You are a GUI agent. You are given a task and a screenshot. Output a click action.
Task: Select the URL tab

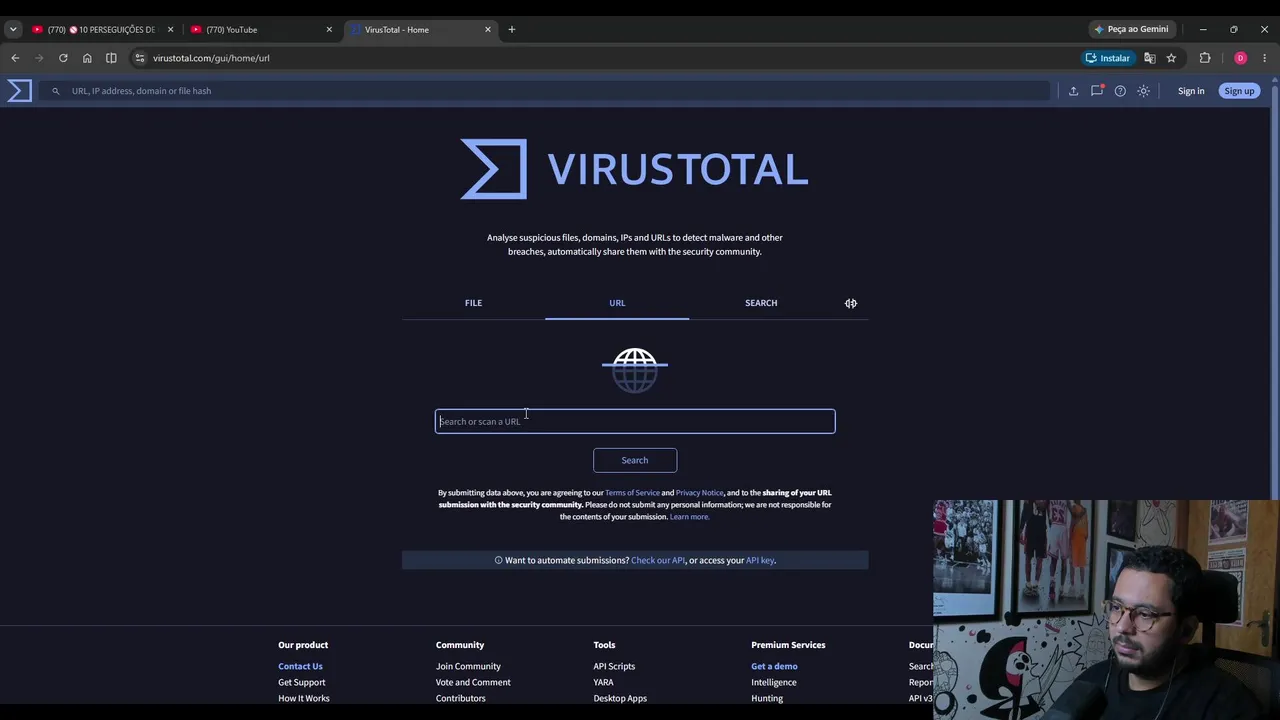pos(617,303)
